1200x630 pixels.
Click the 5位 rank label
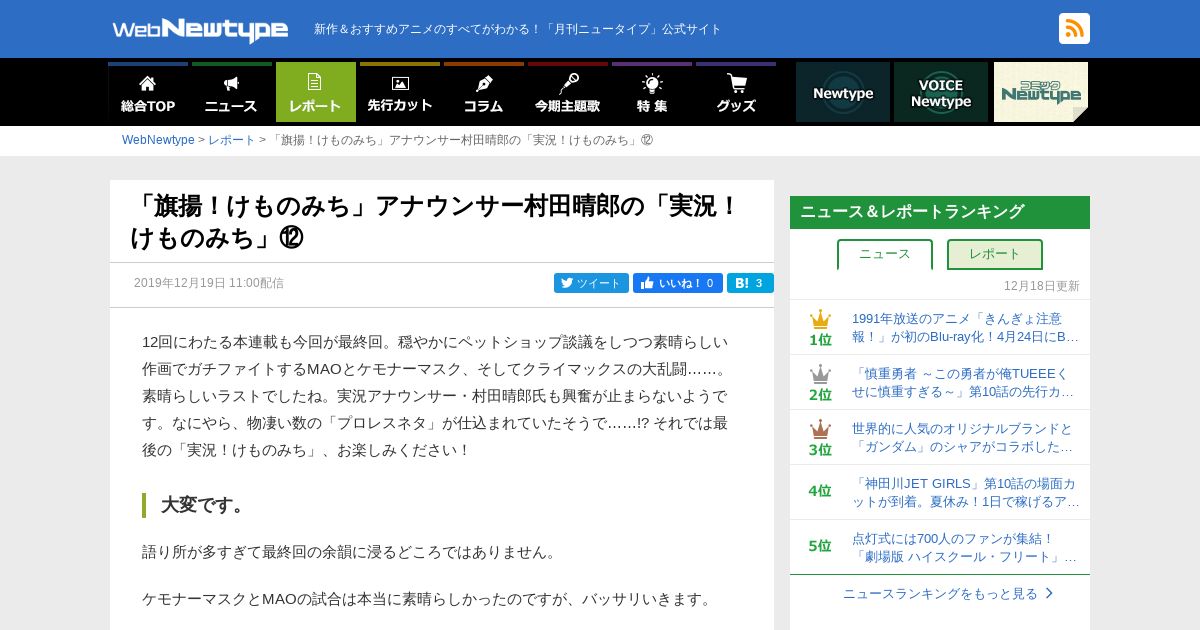coord(820,546)
